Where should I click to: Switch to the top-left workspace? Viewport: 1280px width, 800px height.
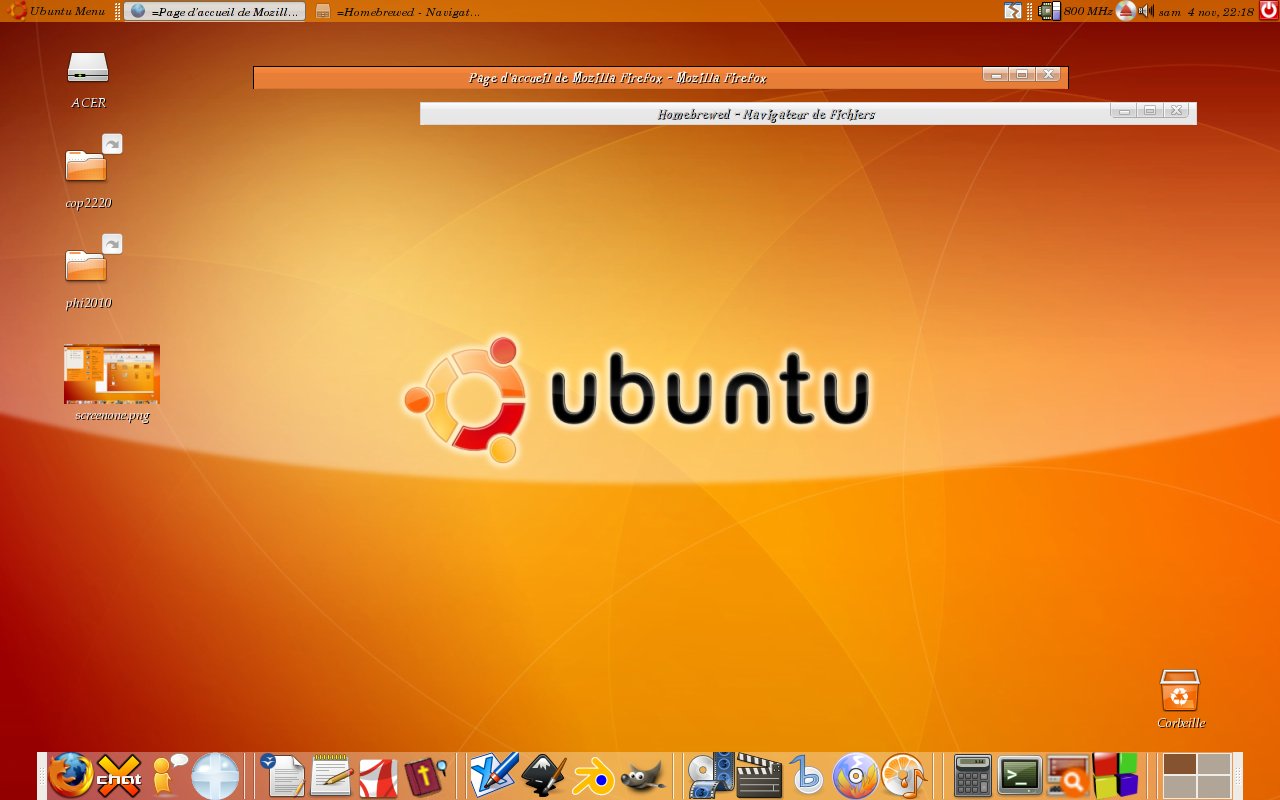(1180, 764)
